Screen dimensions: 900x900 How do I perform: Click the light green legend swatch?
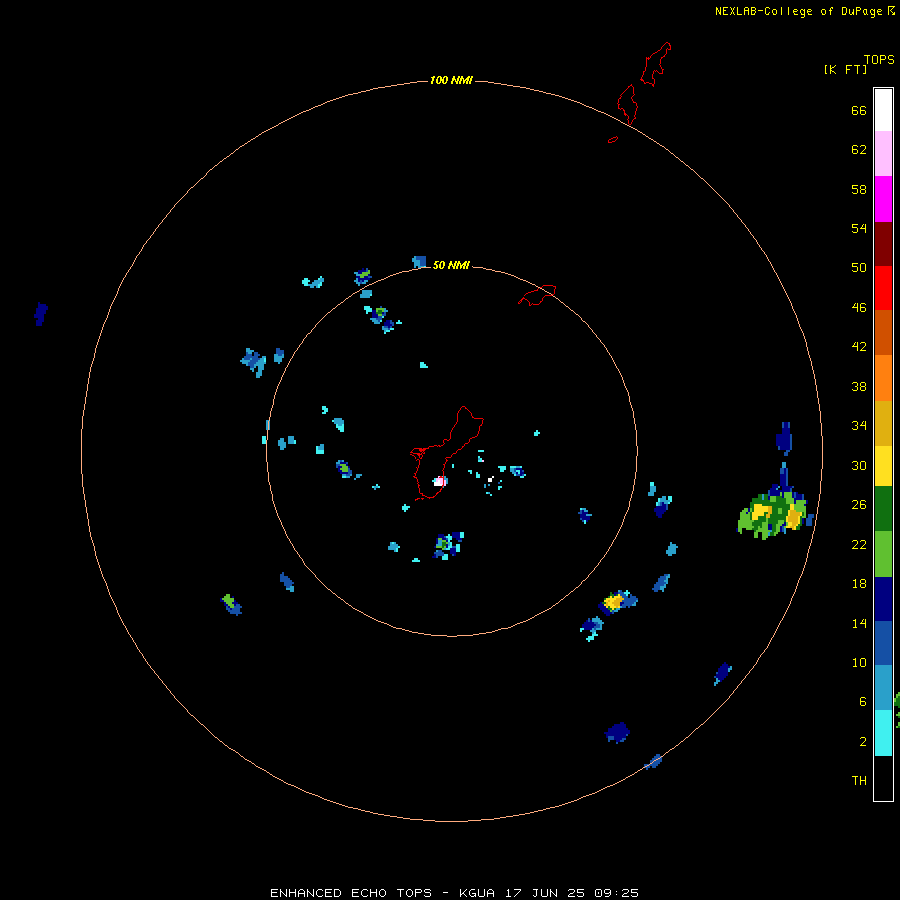883,554
